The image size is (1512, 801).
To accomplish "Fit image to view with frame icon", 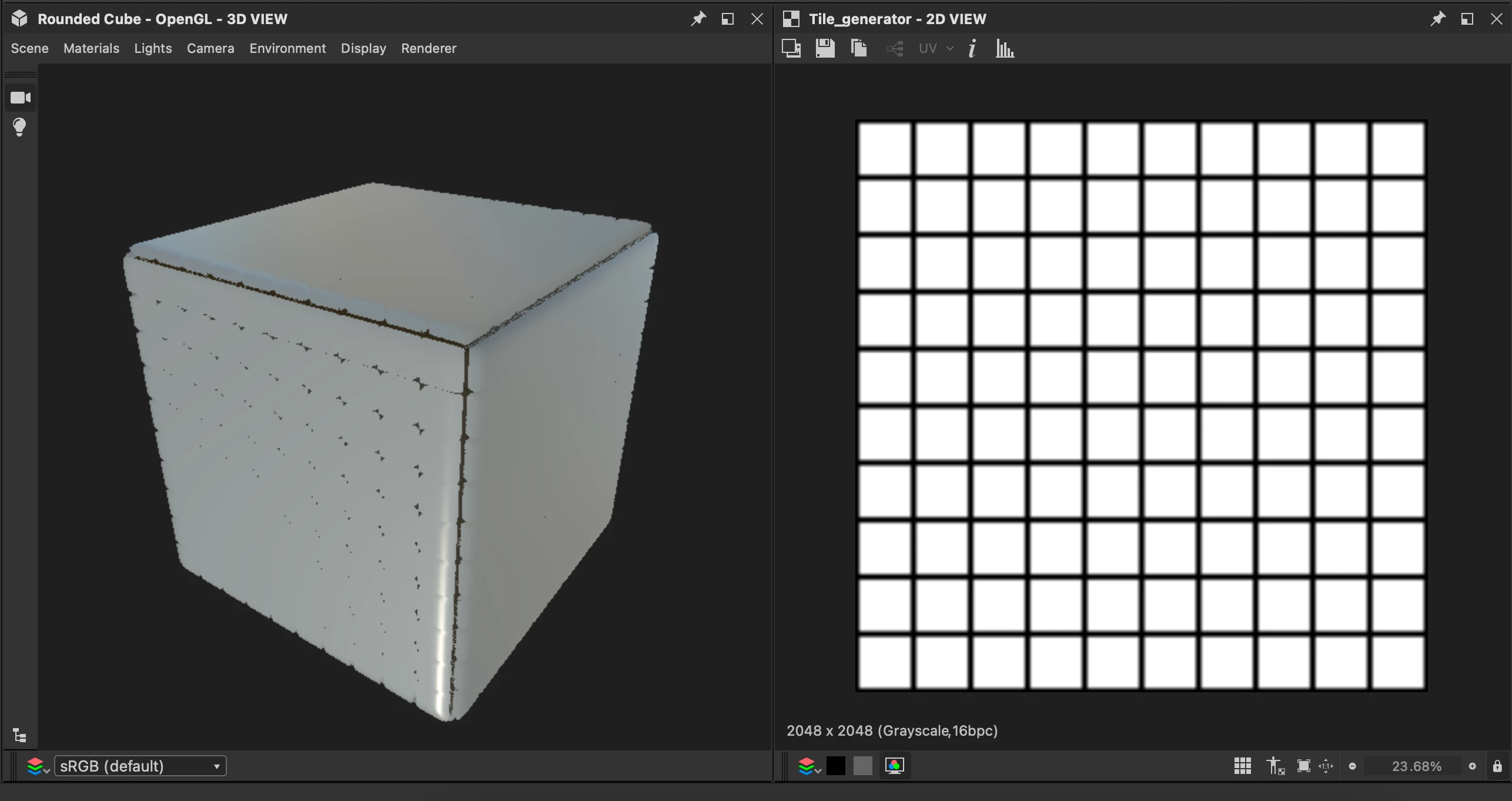I will (x=1303, y=766).
